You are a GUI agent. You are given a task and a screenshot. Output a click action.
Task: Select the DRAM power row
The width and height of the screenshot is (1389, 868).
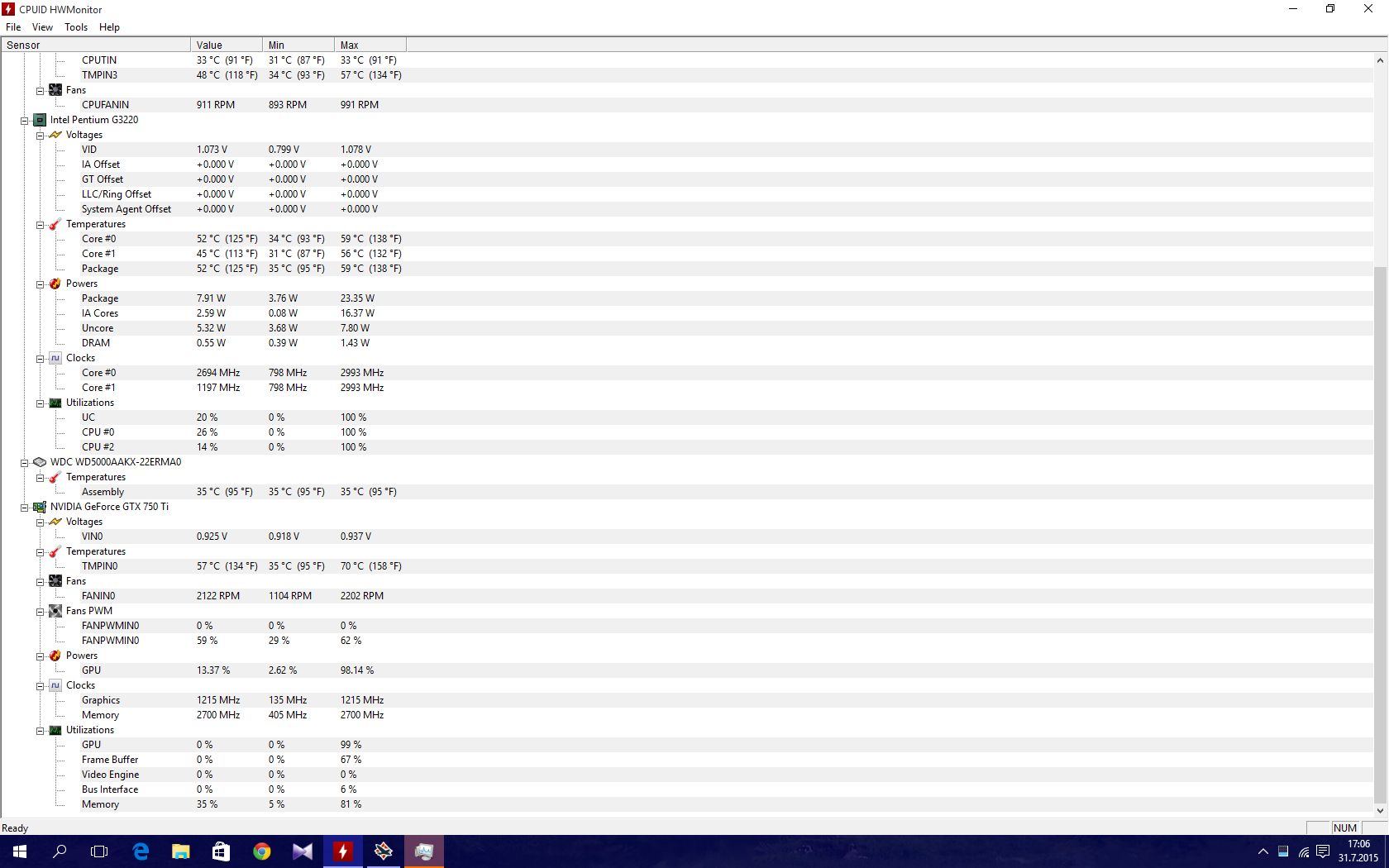click(686, 343)
